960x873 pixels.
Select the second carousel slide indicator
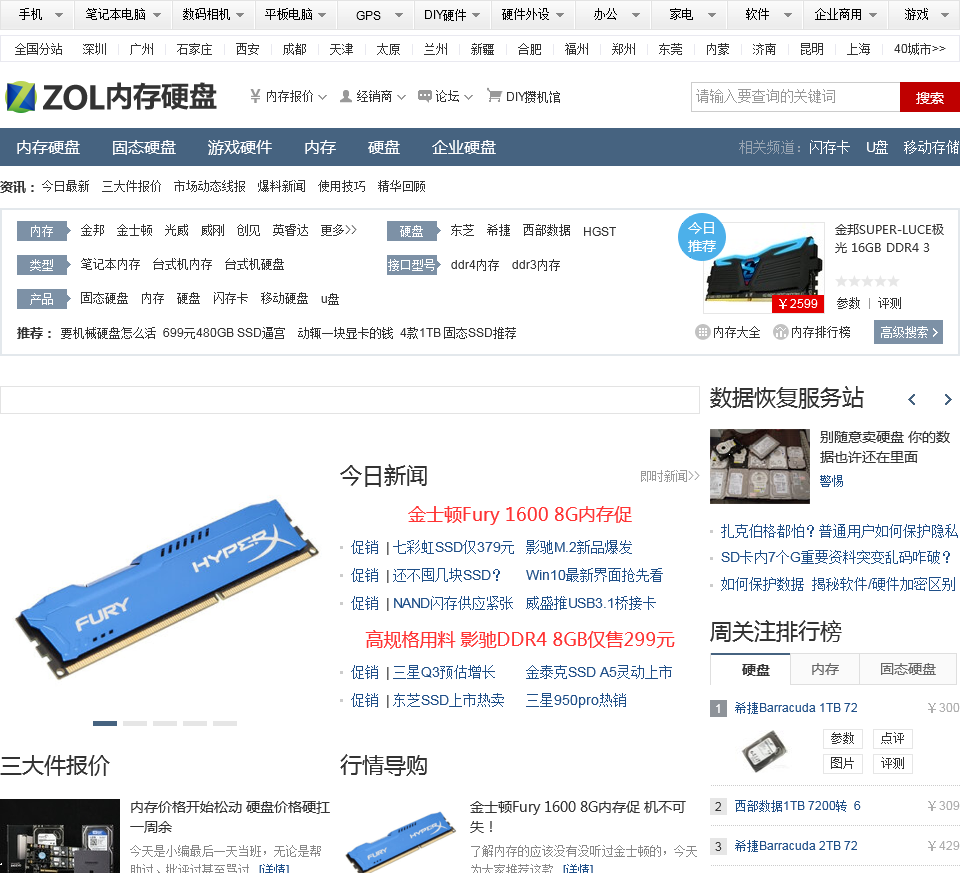(x=135, y=723)
